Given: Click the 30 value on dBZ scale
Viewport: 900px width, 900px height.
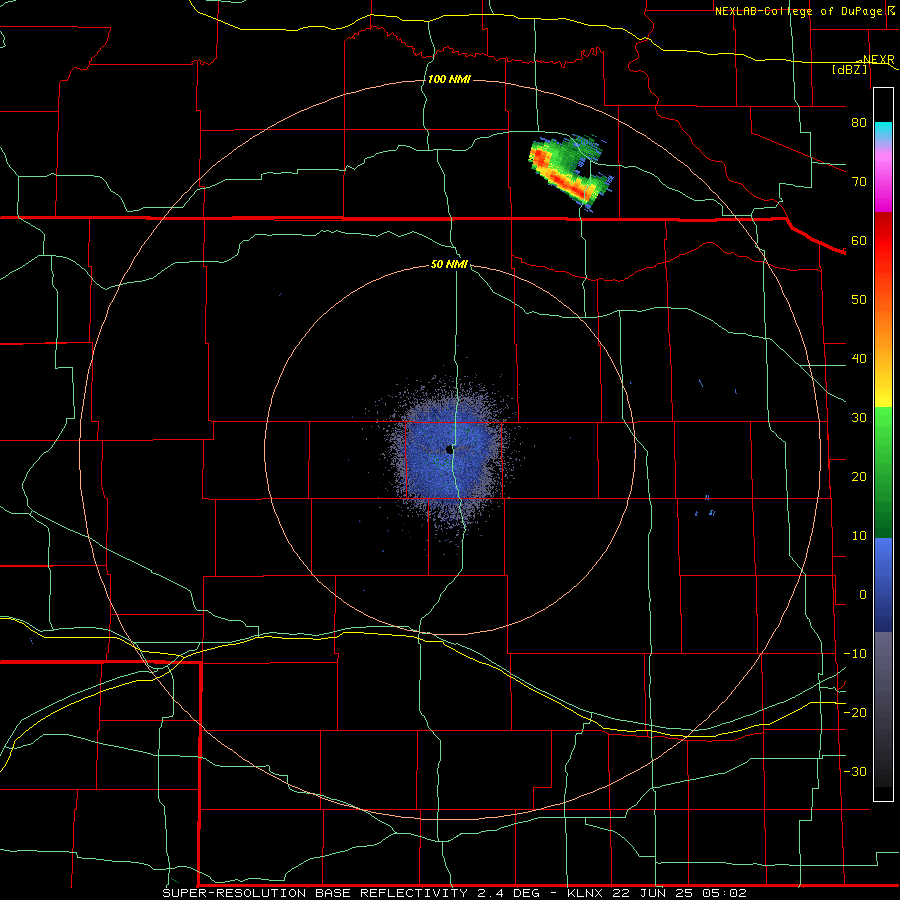Looking at the screenshot, I should pyautogui.click(x=859, y=418).
